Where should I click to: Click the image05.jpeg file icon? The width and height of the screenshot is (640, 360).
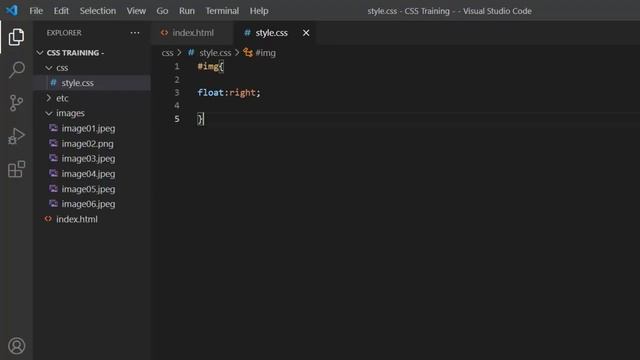point(53,189)
